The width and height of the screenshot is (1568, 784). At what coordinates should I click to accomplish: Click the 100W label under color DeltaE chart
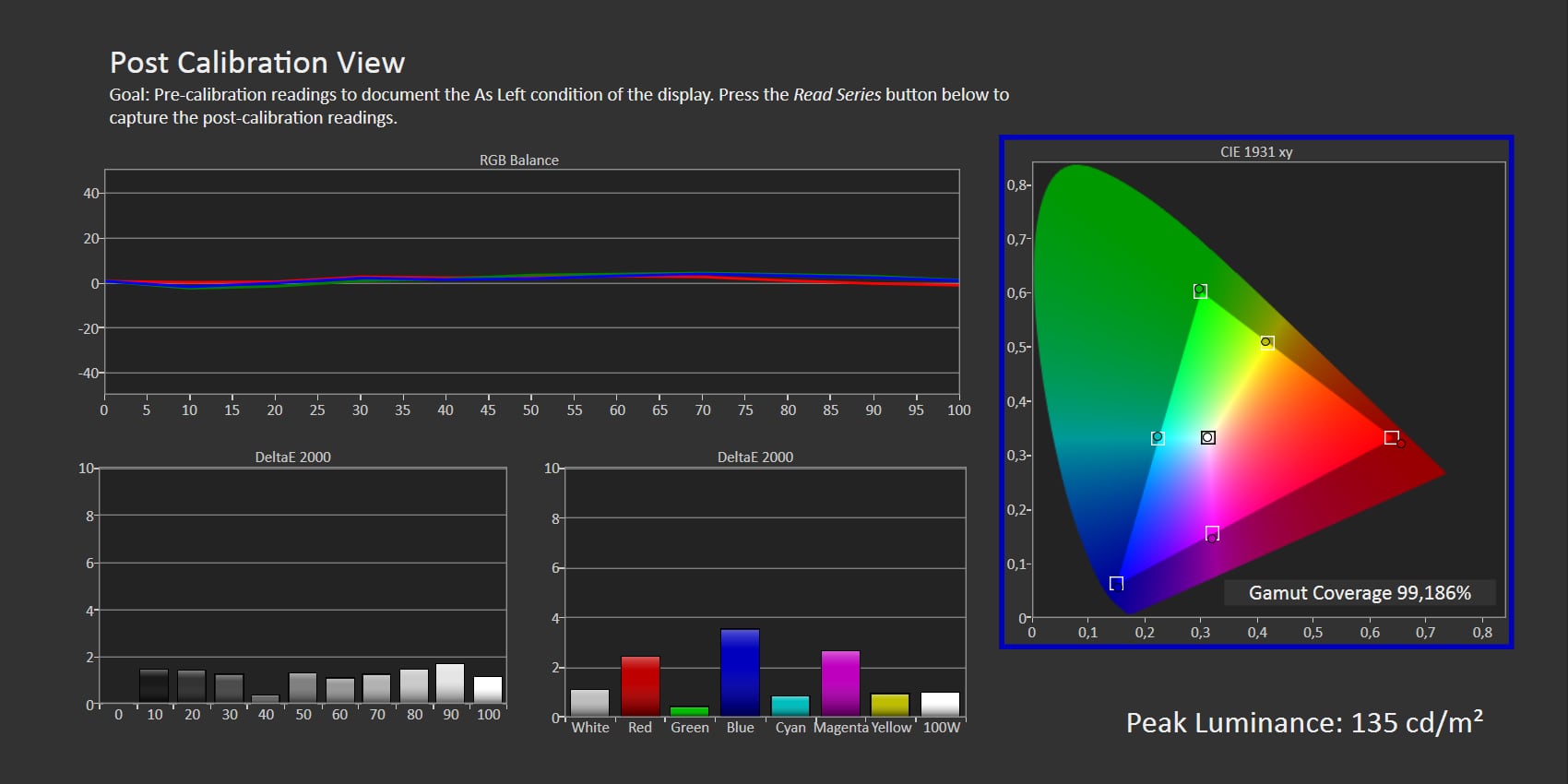[942, 727]
